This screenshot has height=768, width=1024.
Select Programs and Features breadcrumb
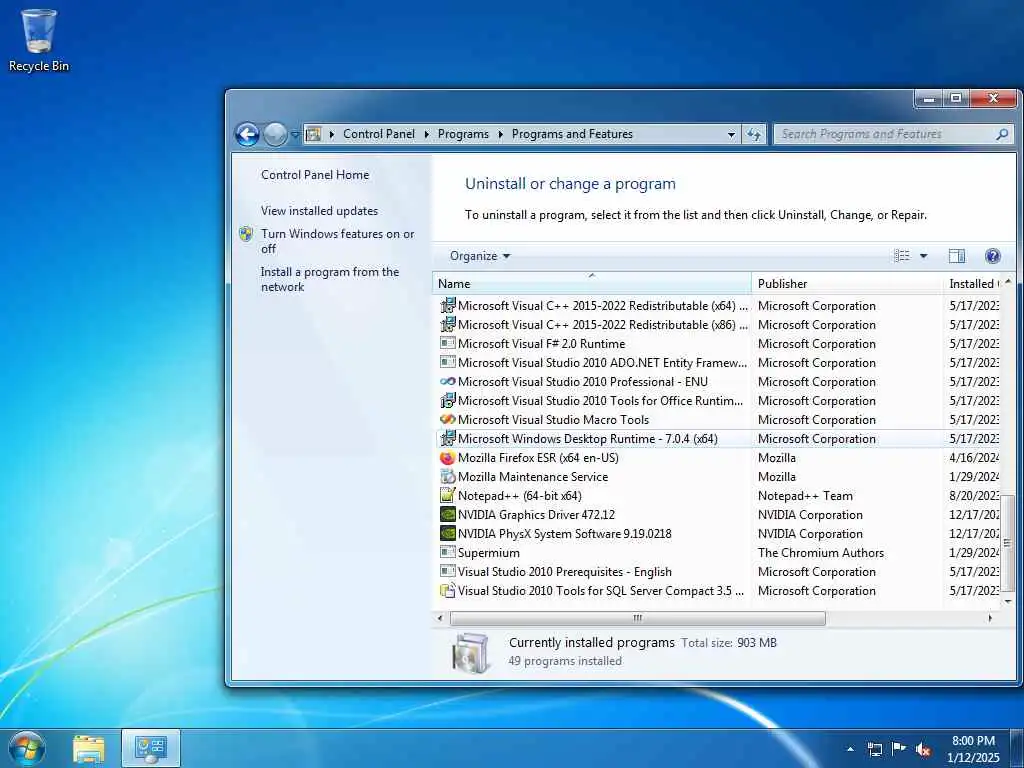[572, 134]
